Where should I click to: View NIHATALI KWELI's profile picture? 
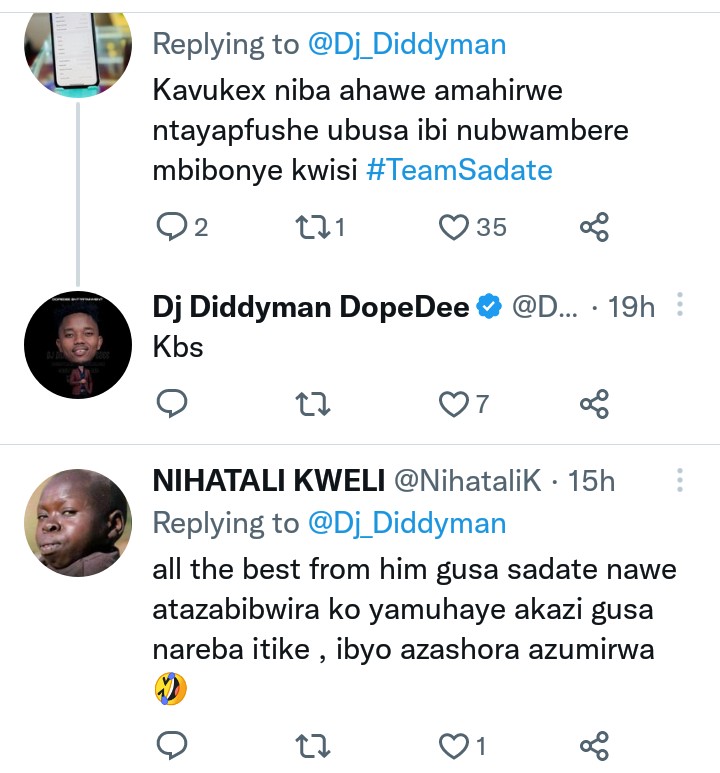tap(77, 522)
